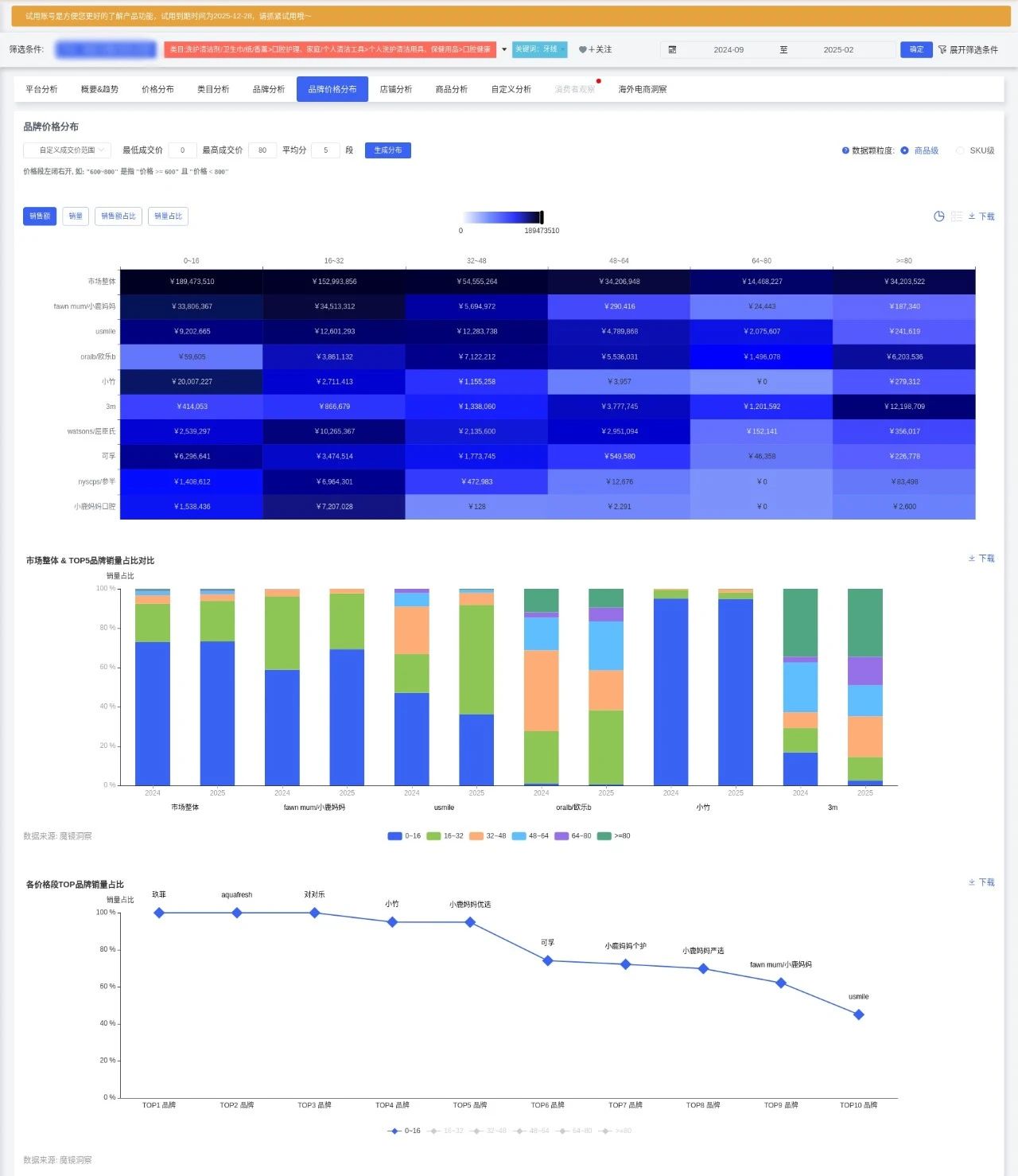Viewport: 1018px width, 1176px height.
Task: Open the 品牌分析 tab
Action: 269,89
